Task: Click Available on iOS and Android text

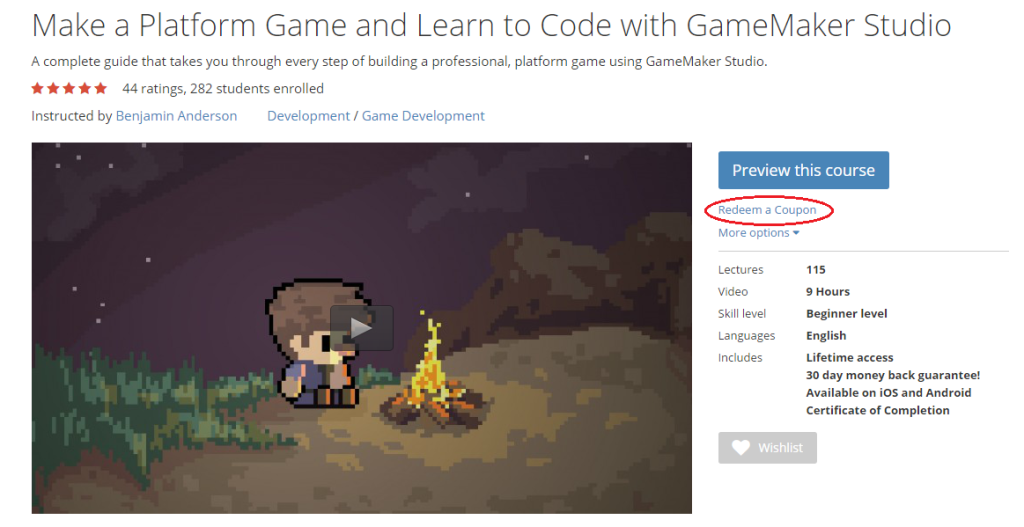Action: coord(888,392)
